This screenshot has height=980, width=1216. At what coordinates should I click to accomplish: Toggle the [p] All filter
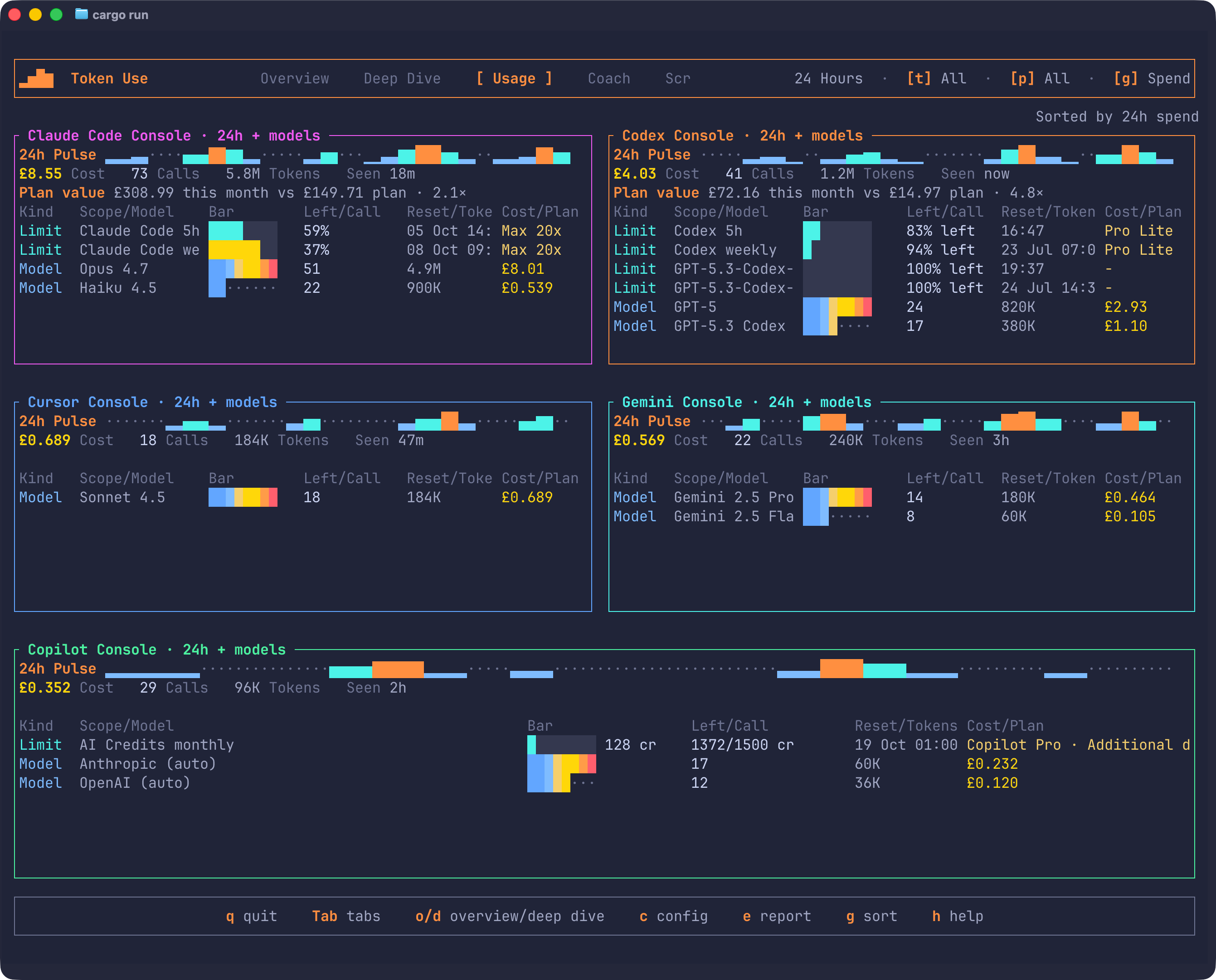(x=1039, y=78)
